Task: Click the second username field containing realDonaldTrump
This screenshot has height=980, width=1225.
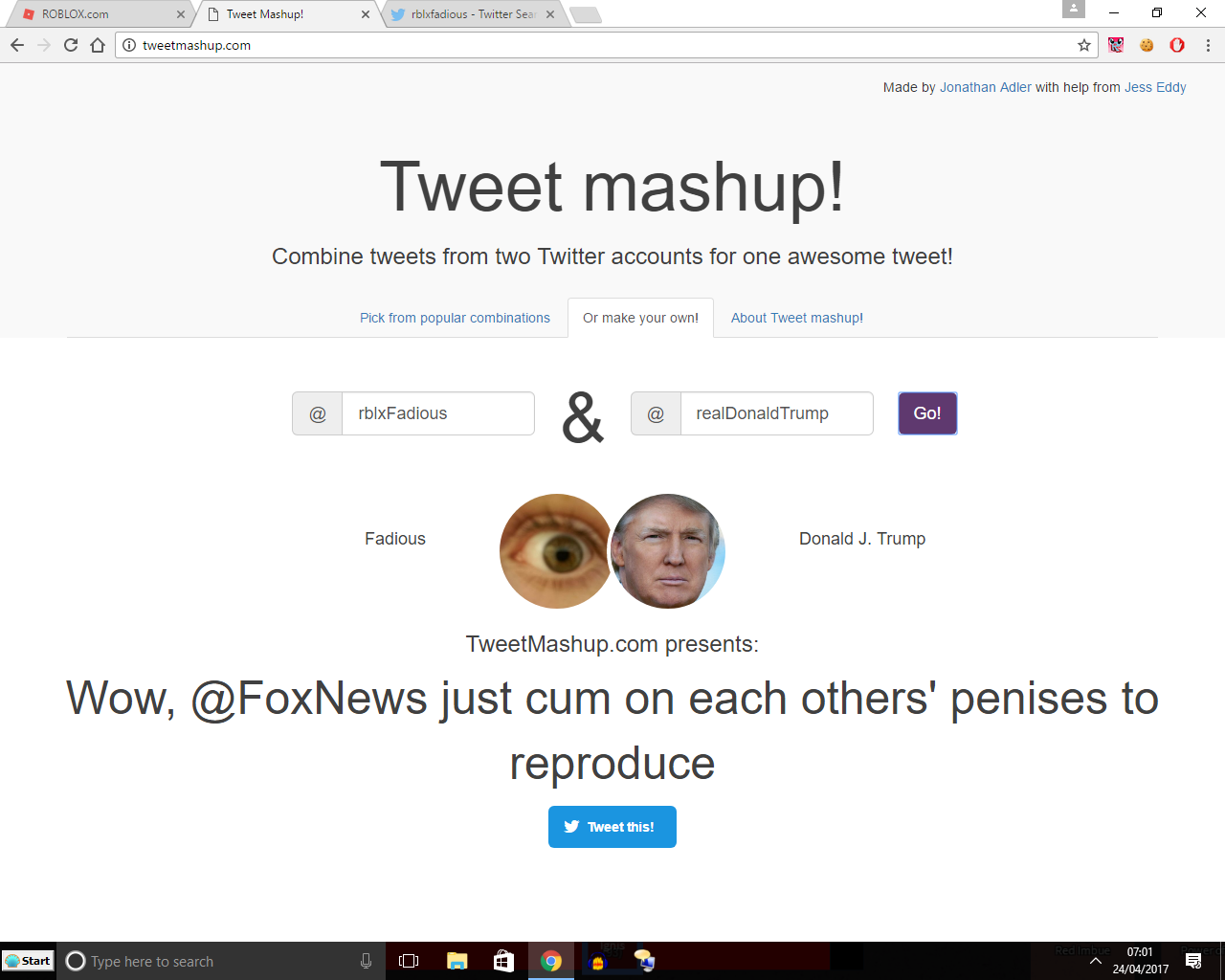Action: pos(777,413)
